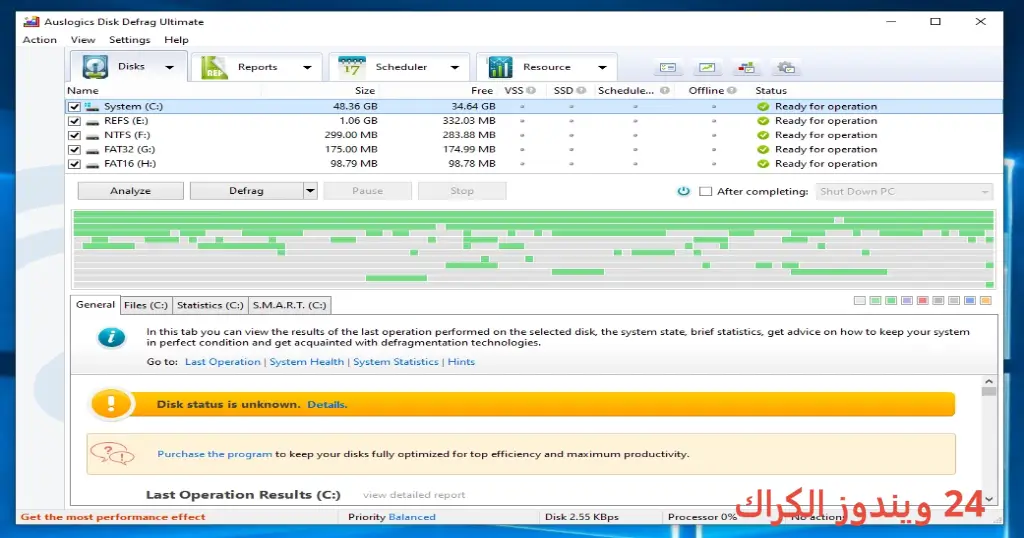
Task: Open the colored cluster blocks toolbar icon
Action: click(746, 67)
